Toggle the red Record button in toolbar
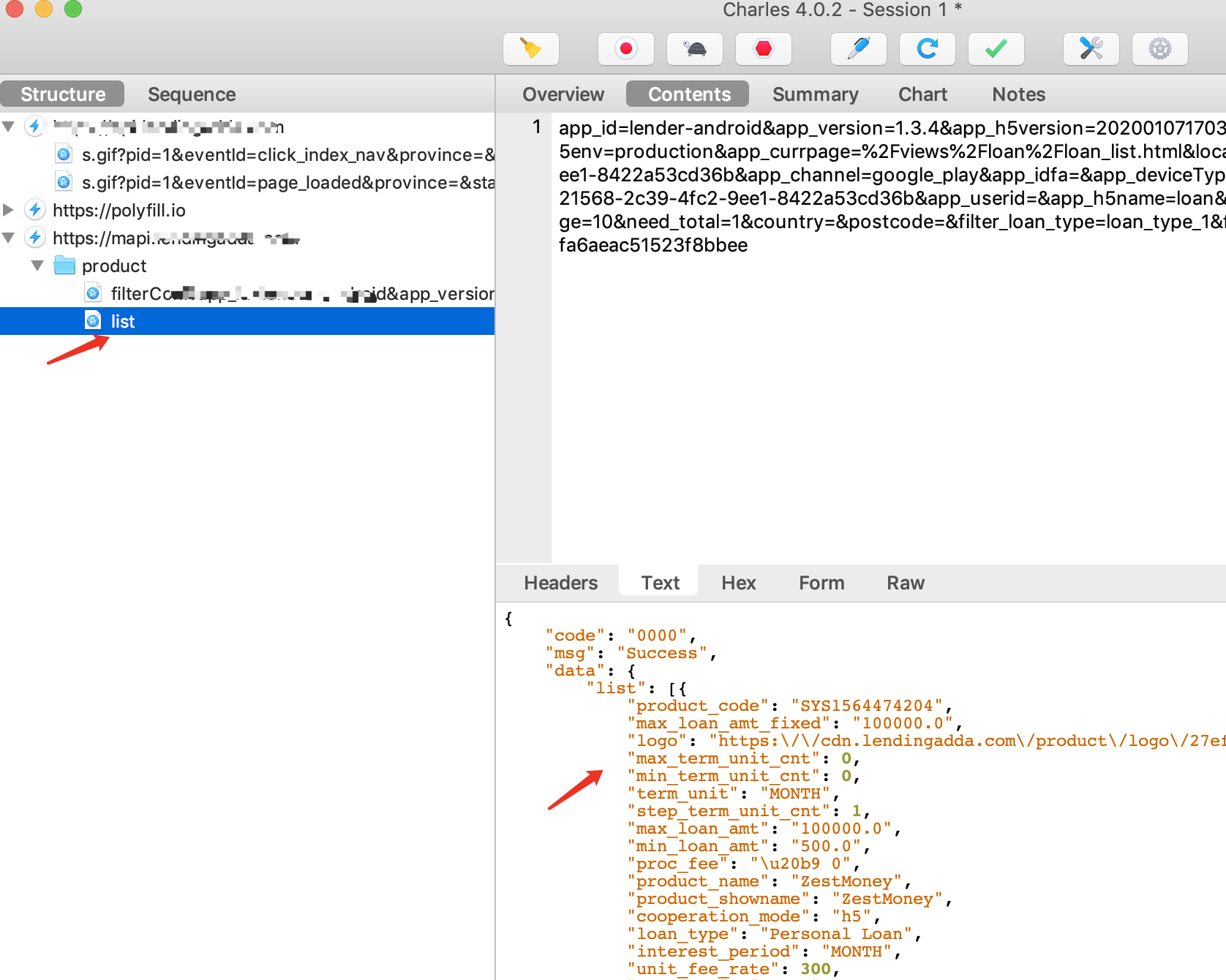Viewport: 1226px width, 980px height. pos(626,49)
